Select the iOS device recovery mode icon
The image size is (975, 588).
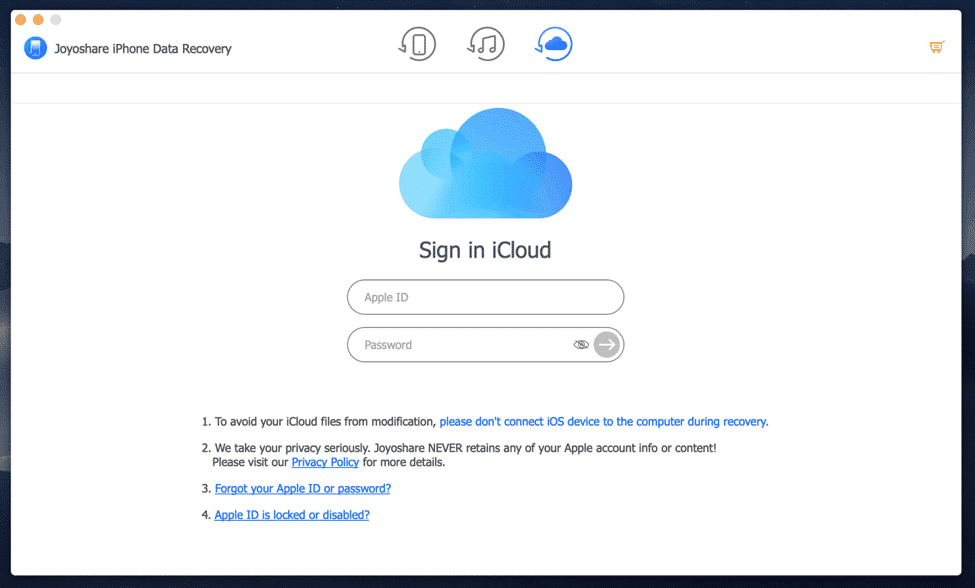tap(417, 44)
